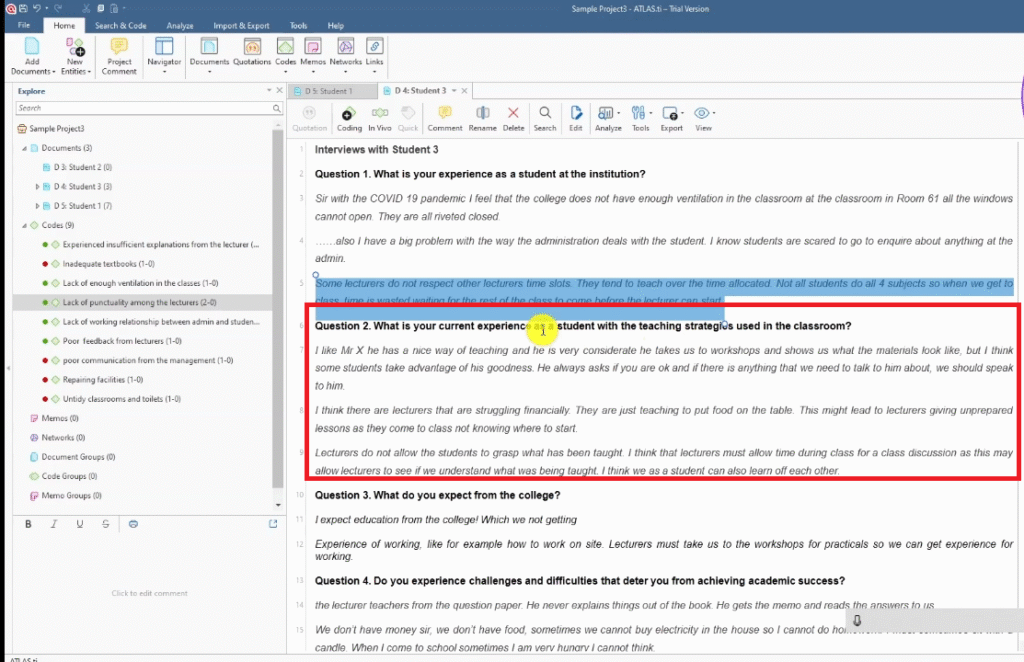Screen dimensions: 1024x662
Task: Collapse the Codes (9) tree node
Action: coord(24,225)
